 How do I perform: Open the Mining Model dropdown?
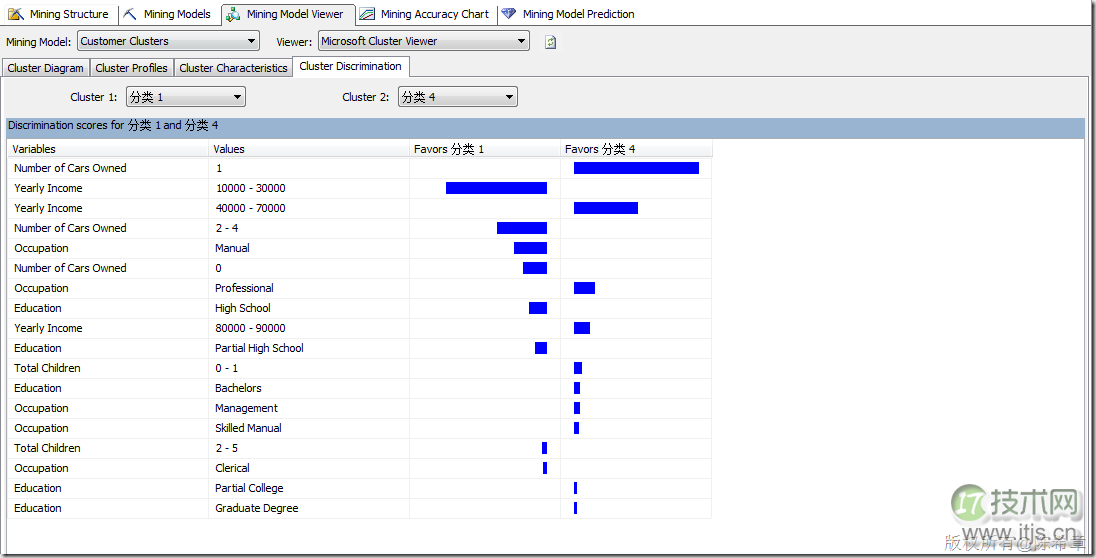(251, 42)
